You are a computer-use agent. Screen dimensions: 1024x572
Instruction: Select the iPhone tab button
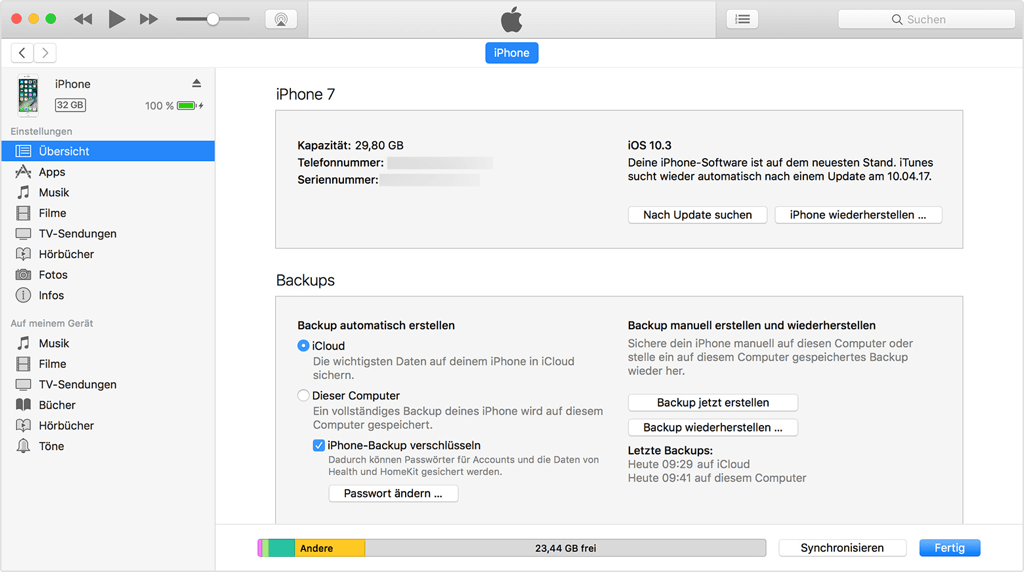click(x=511, y=53)
